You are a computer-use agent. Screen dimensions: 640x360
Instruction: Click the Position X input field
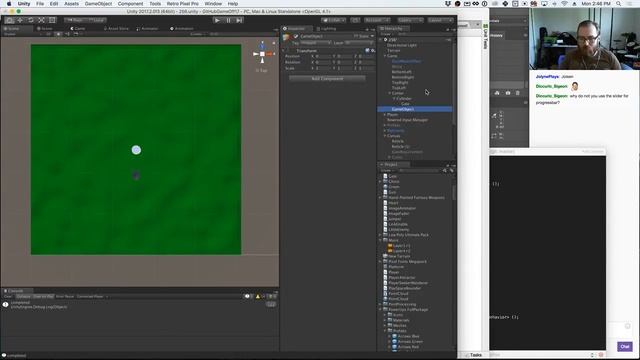pyautogui.click(x=323, y=56)
